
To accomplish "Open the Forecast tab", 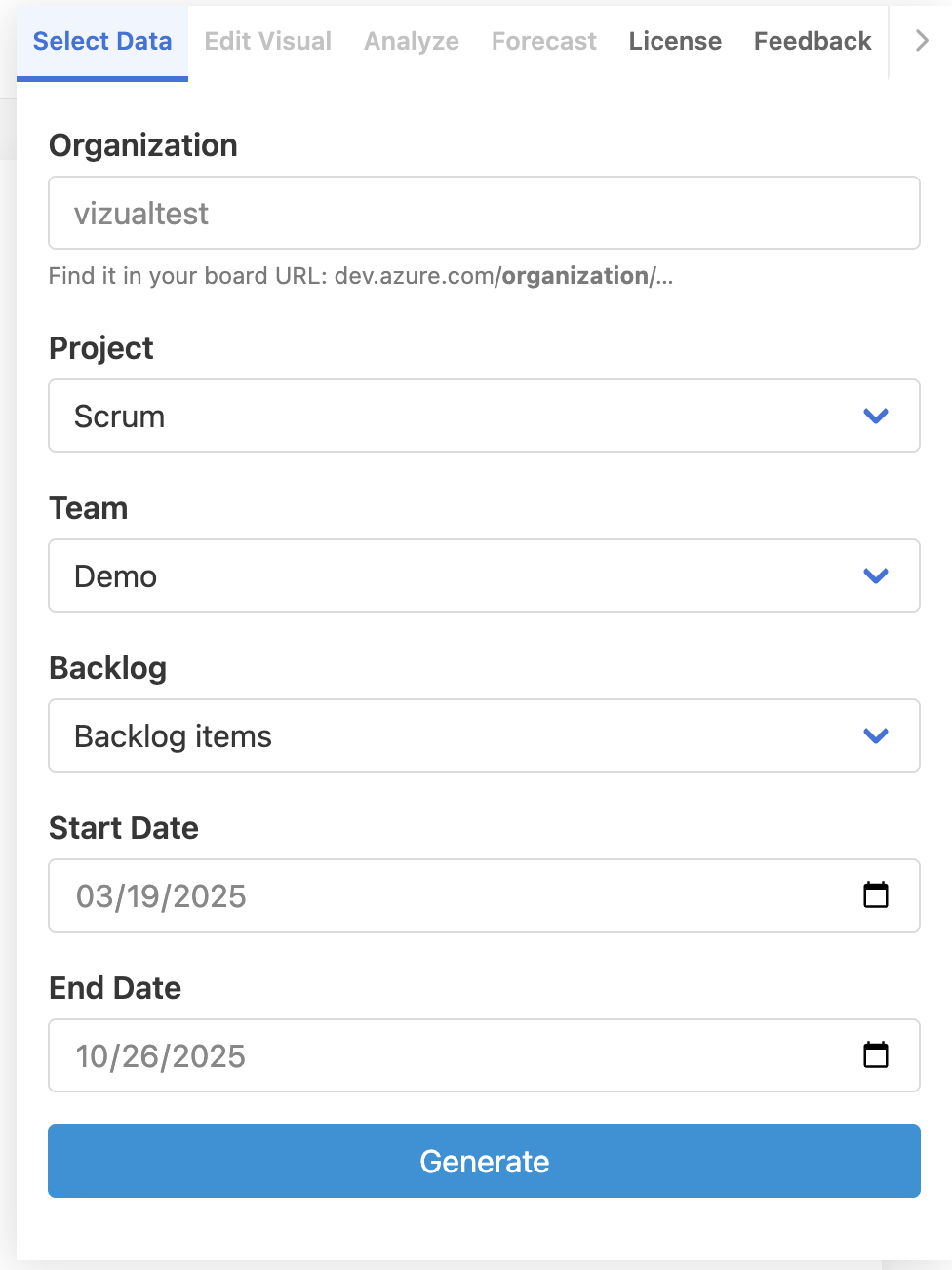I will click(543, 41).
